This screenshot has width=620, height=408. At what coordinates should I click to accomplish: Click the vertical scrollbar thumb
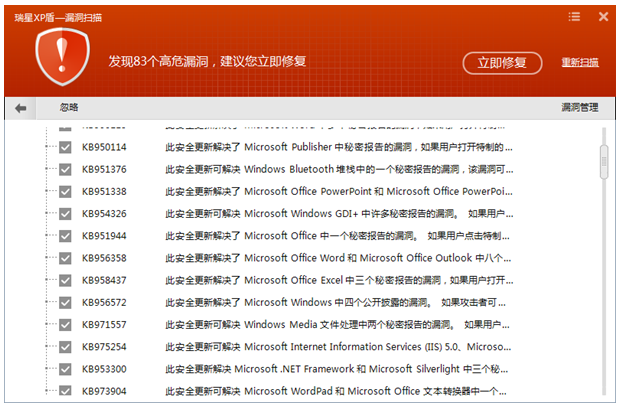pyautogui.click(x=604, y=159)
